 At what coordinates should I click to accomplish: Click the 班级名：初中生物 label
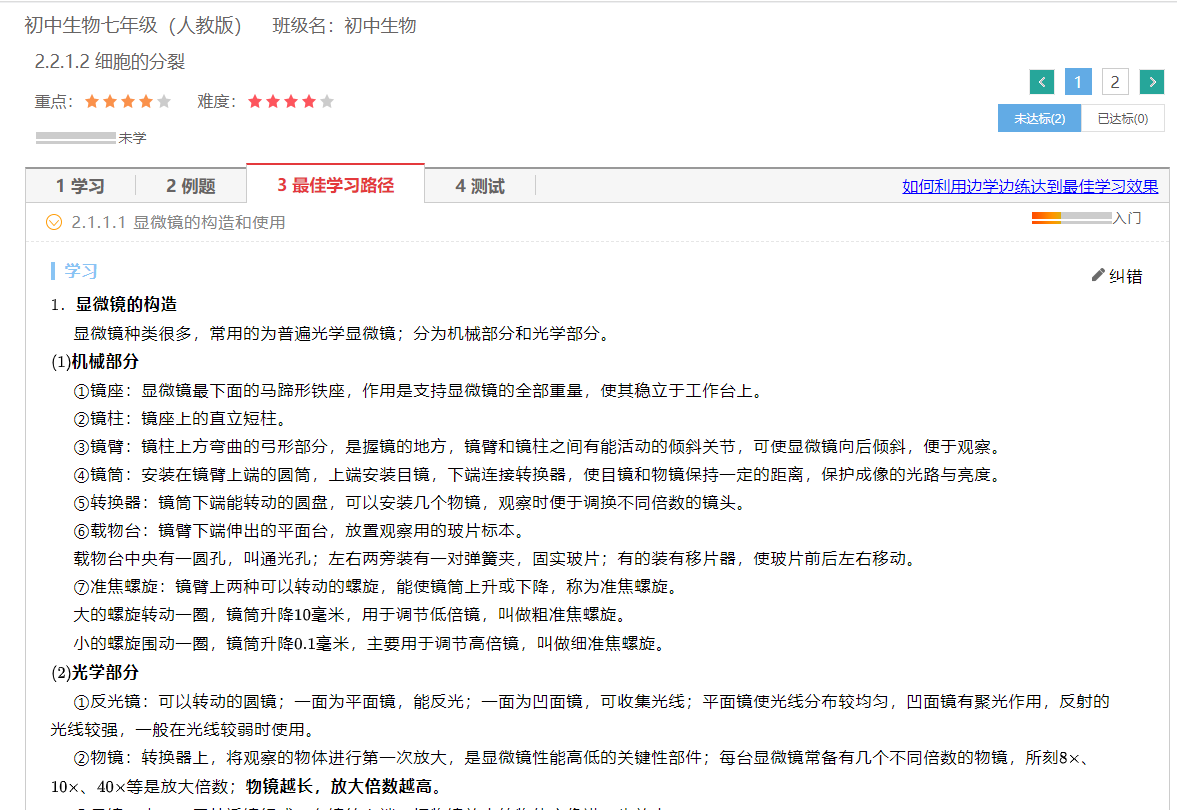point(345,26)
